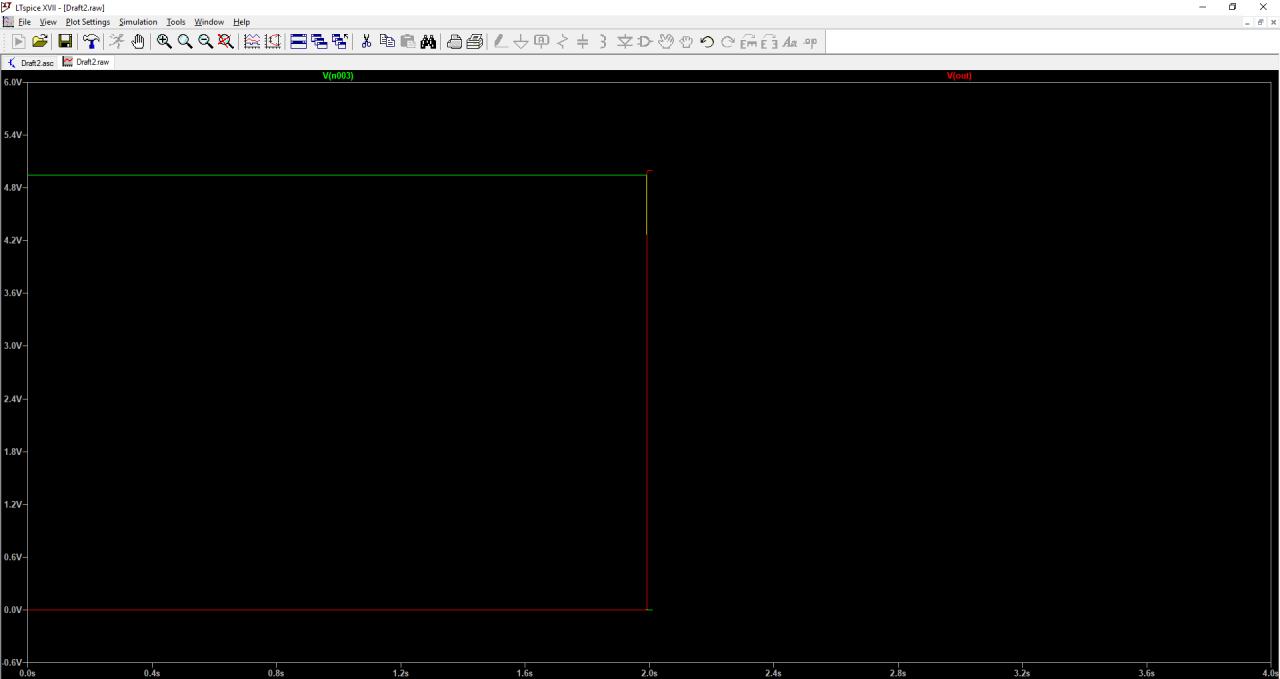This screenshot has height=679, width=1280.
Task: Select the Draw Wire pencil tool
Action: (x=501, y=41)
